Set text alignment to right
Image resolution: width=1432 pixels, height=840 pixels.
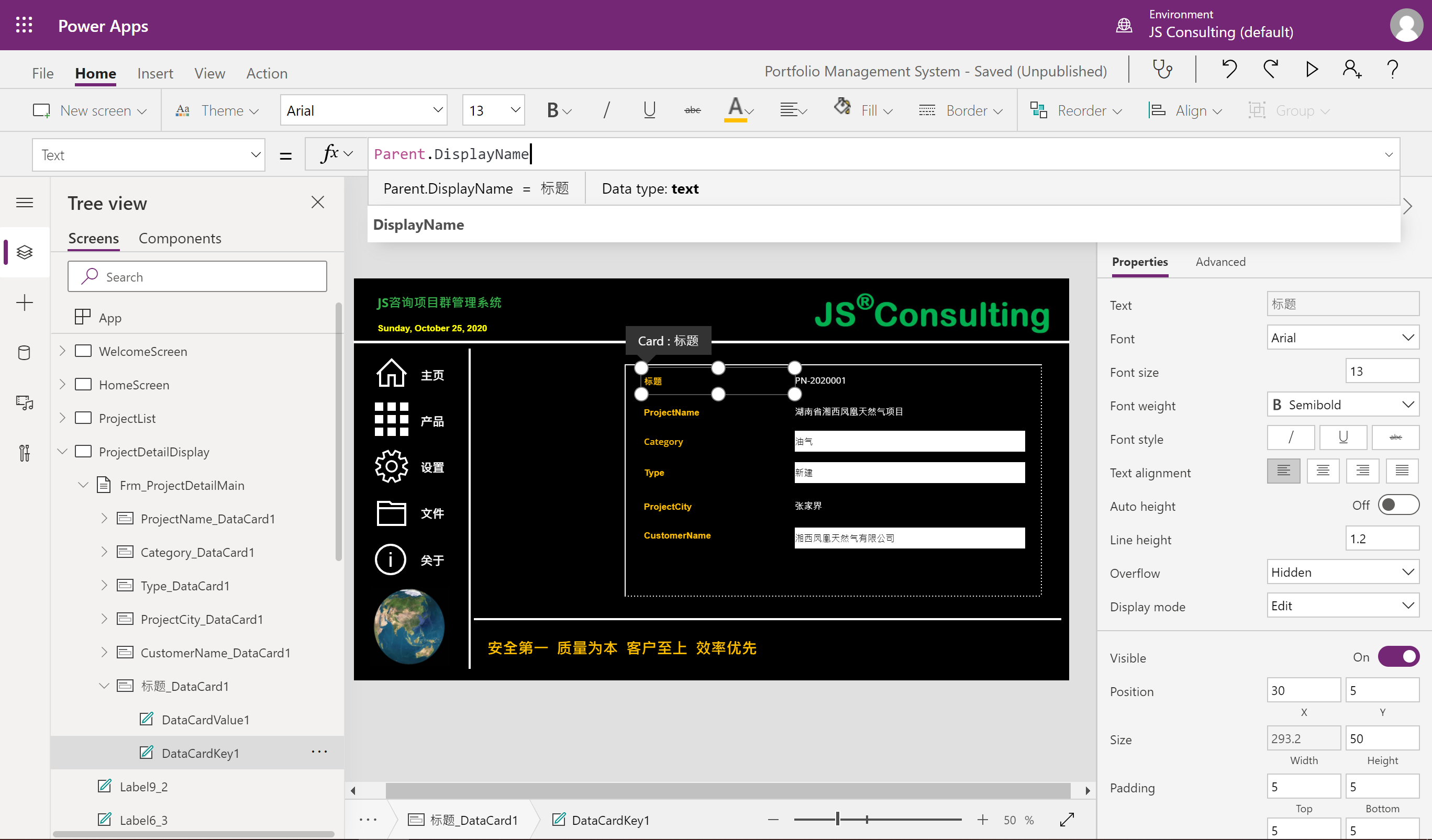(x=1362, y=471)
